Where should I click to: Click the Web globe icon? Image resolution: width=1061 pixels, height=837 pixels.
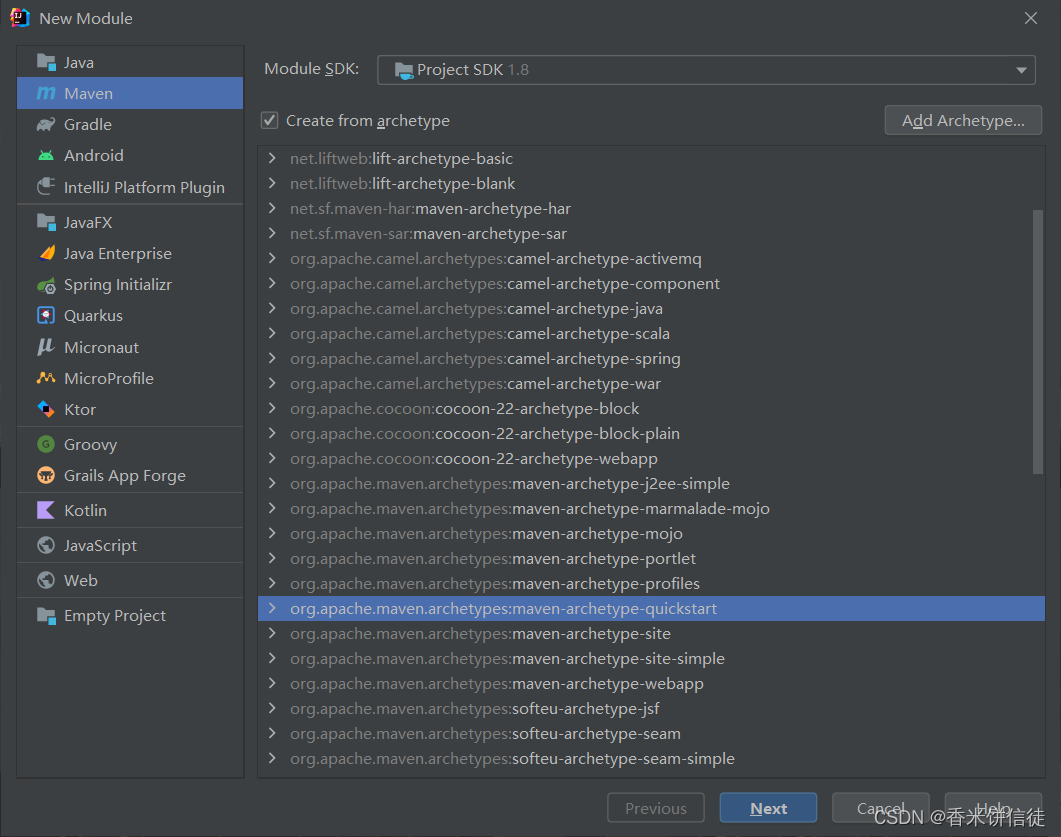pos(46,581)
